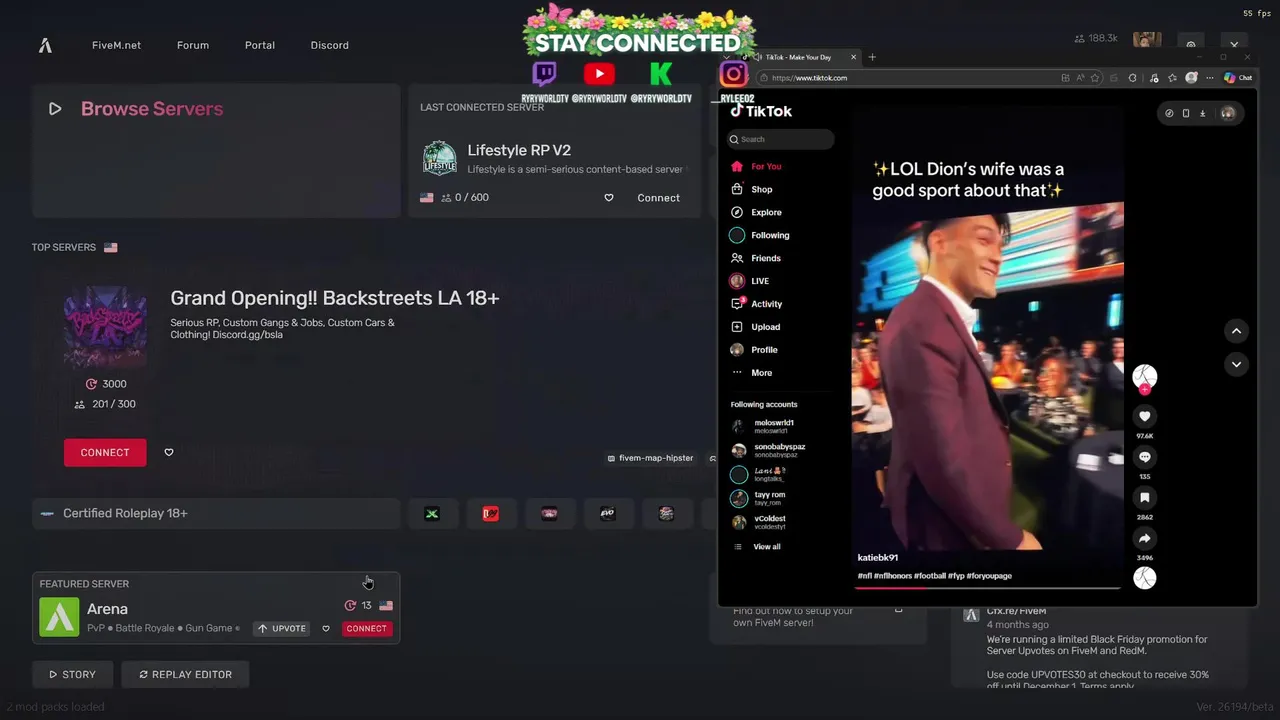The width and height of the screenshot is (1280, 720).
Task: Favorite Lifestyle RP V2 with the heart icon
Action: (609, 198)
